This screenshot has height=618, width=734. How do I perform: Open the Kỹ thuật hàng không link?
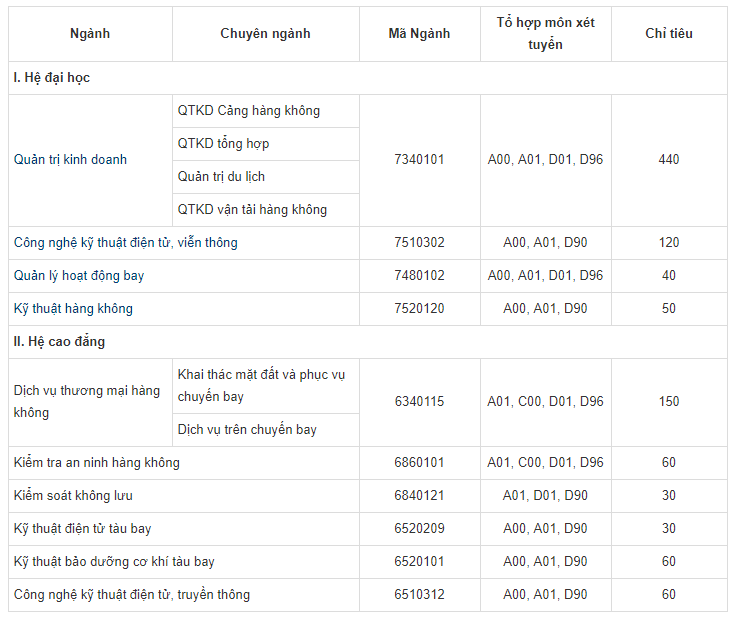(73, 309)
